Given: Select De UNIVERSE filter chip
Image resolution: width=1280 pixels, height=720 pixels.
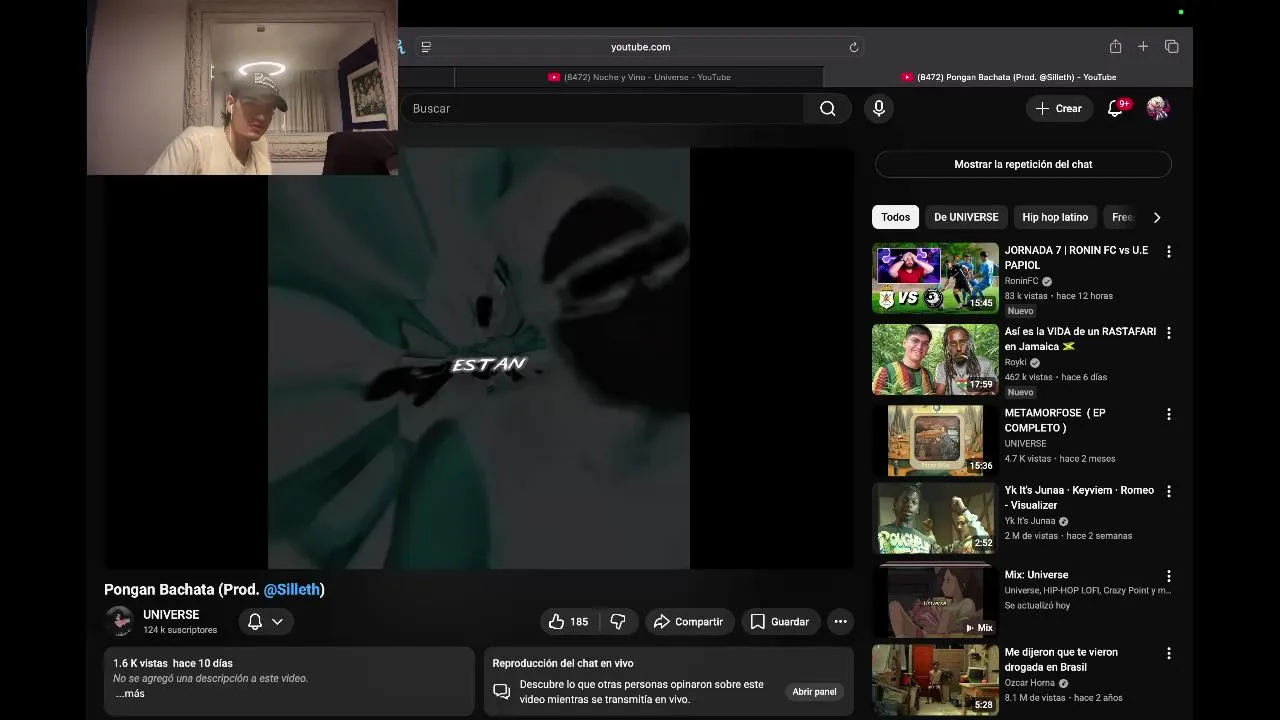Looking at the screenshot, I should pyautogui.click(x=966, y=217).
